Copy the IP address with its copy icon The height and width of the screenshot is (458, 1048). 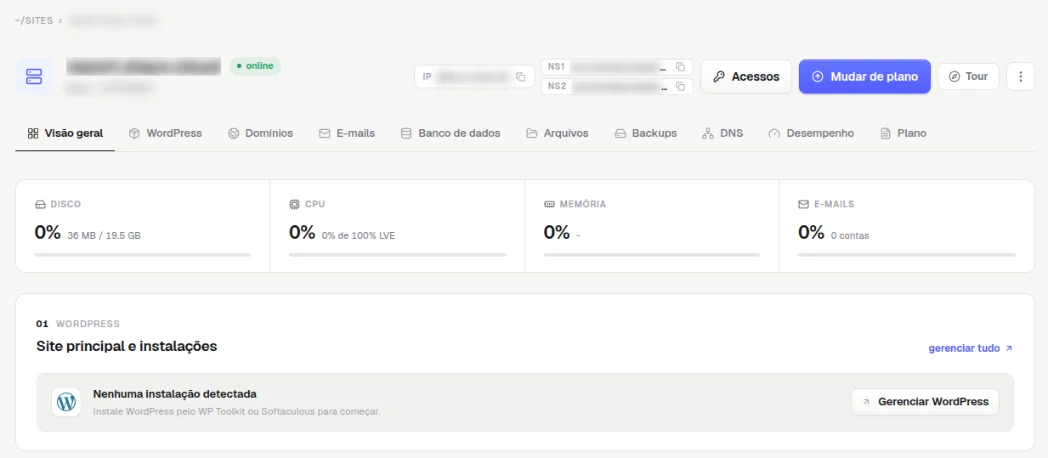pos(520,77)
